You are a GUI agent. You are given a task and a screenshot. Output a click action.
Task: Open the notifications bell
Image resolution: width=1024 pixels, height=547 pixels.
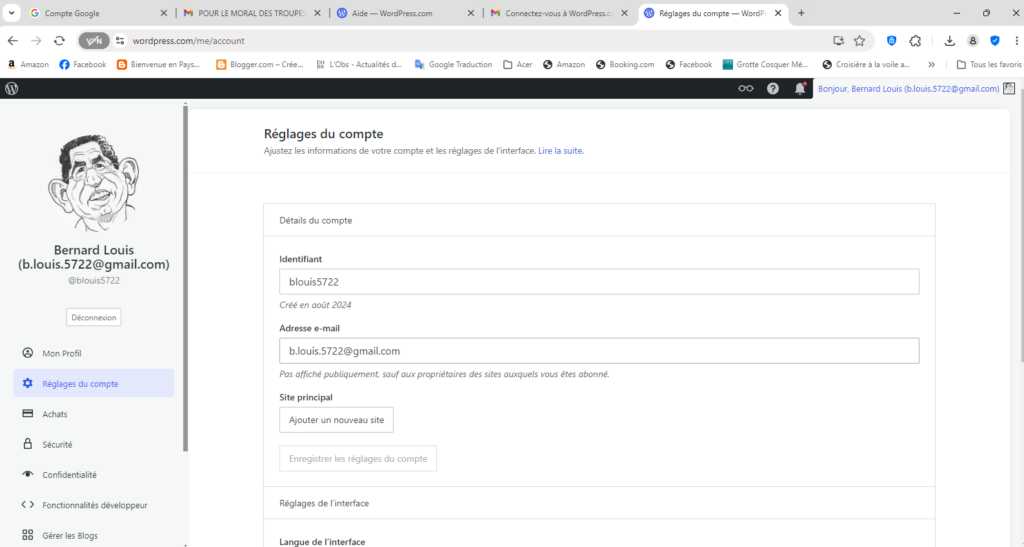800,89
